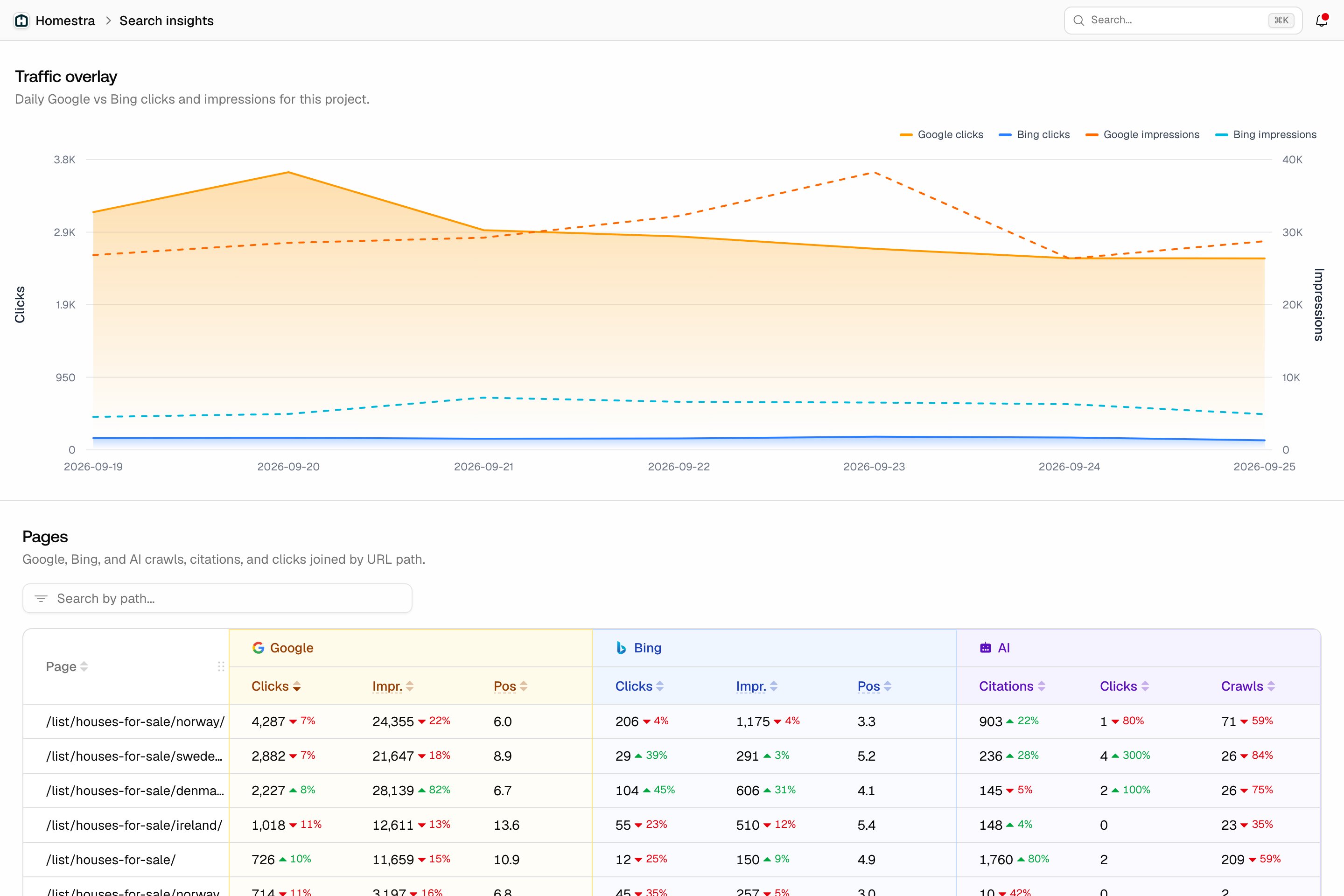Sort by AI Crawls column

(1248, 686)
